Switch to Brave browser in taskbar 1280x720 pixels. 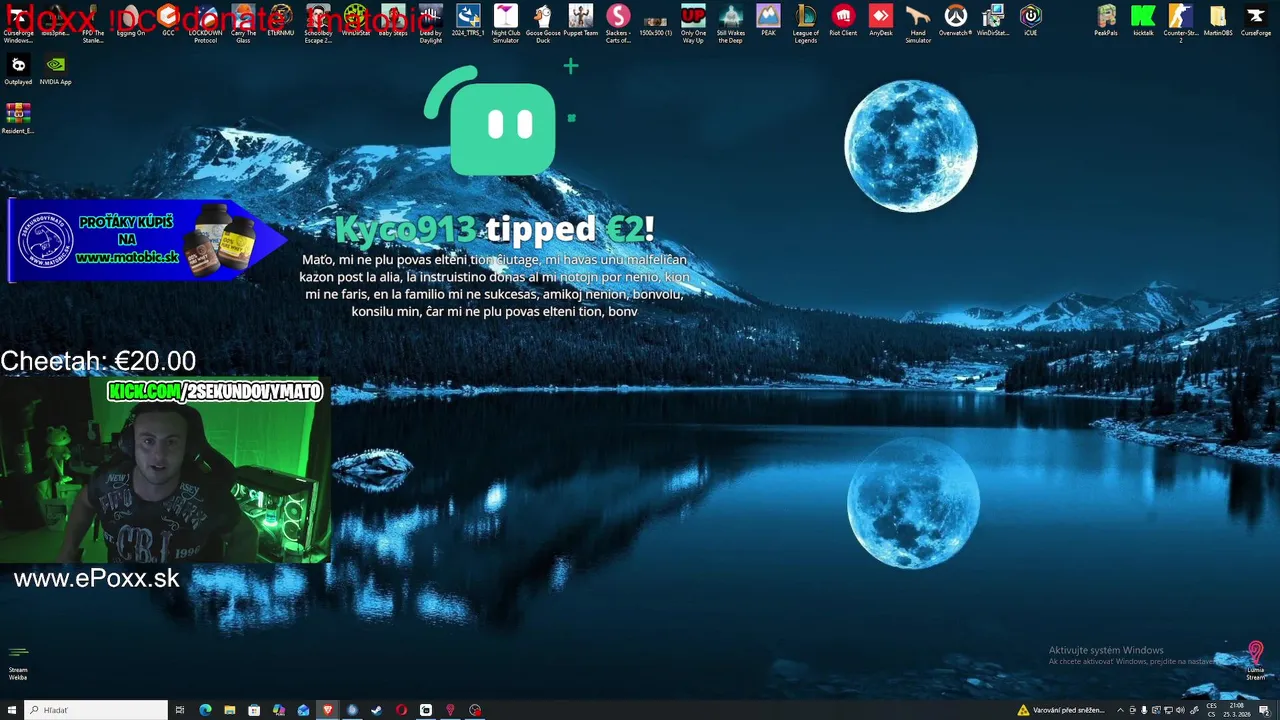click(328, 710)
